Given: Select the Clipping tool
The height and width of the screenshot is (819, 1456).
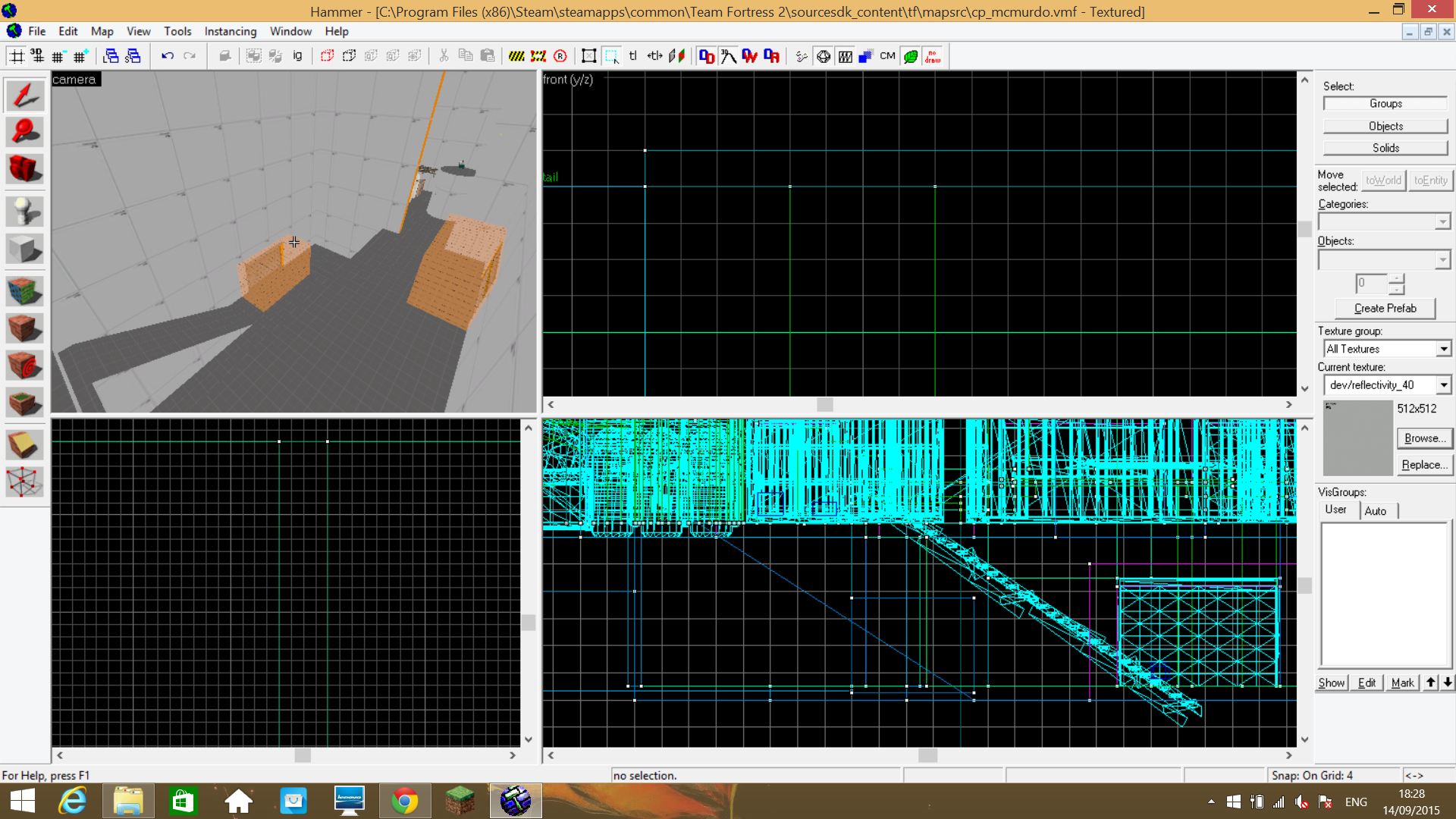Looking at the screenshot, I should (24, 445).
